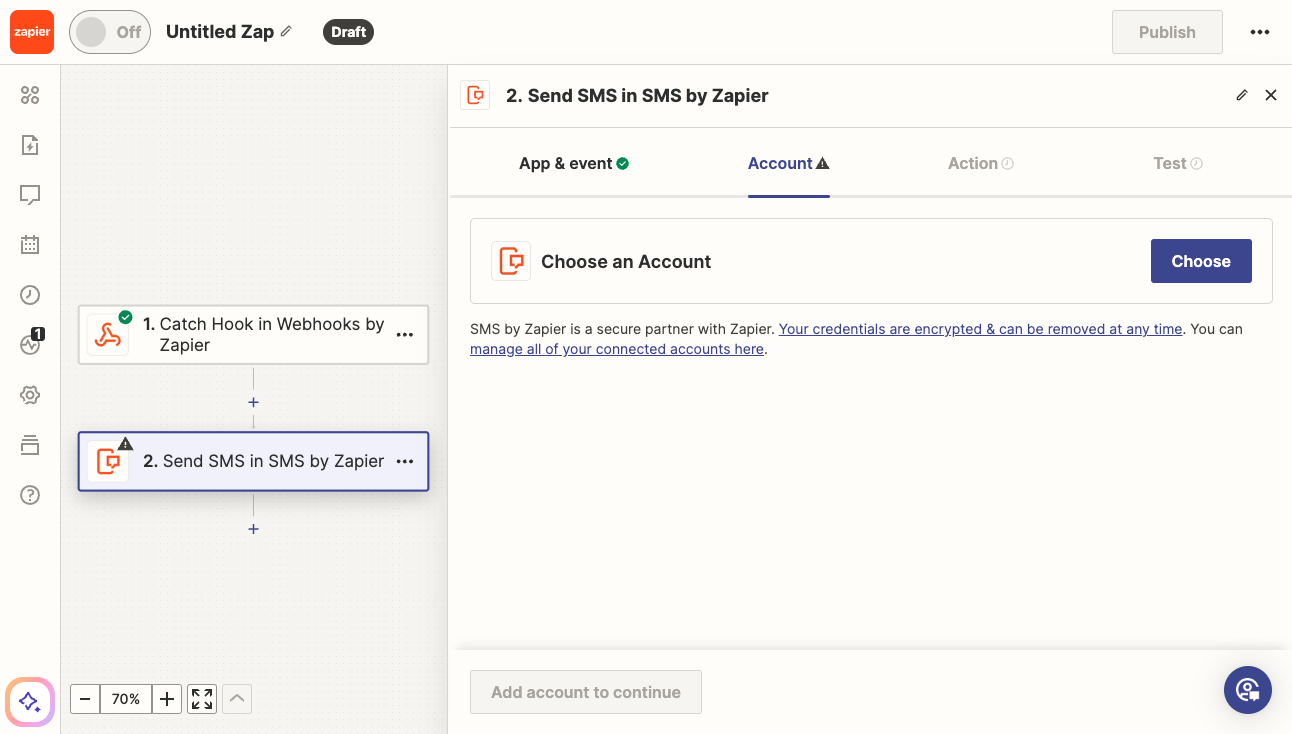This screenshot has width=1292, height=734.
Task: Open the apps grid icon in sidebar
Action: point(30,95)
